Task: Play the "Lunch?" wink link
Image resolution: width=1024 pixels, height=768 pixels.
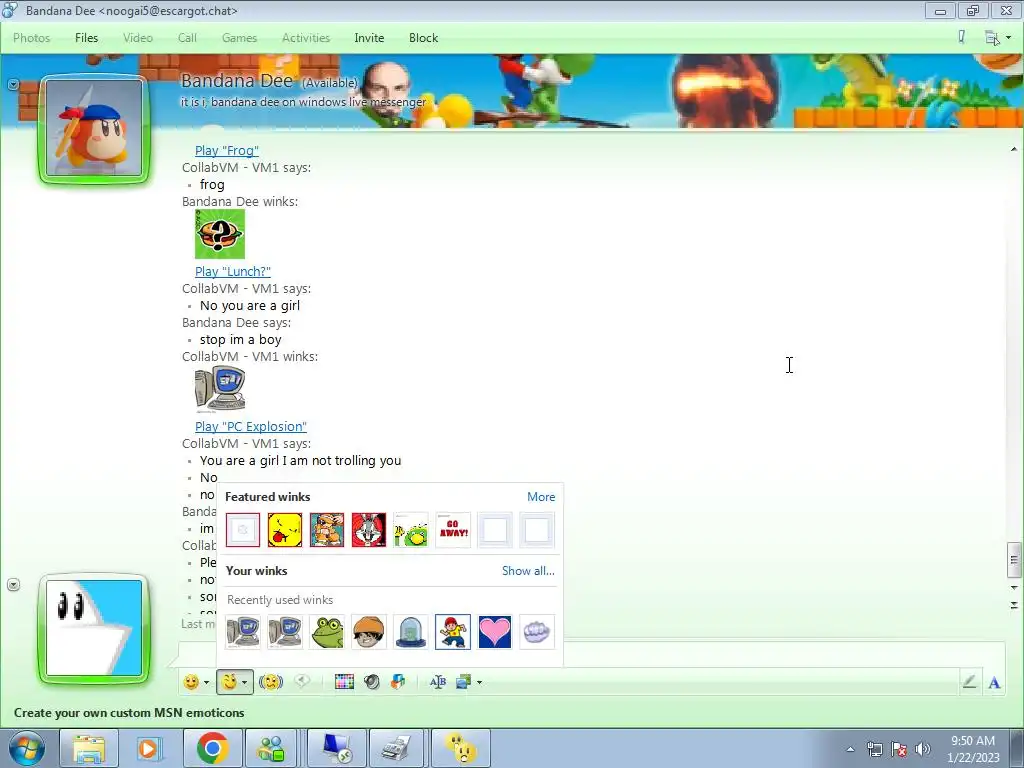Action: pyautogui.click(x=232, y=272)
